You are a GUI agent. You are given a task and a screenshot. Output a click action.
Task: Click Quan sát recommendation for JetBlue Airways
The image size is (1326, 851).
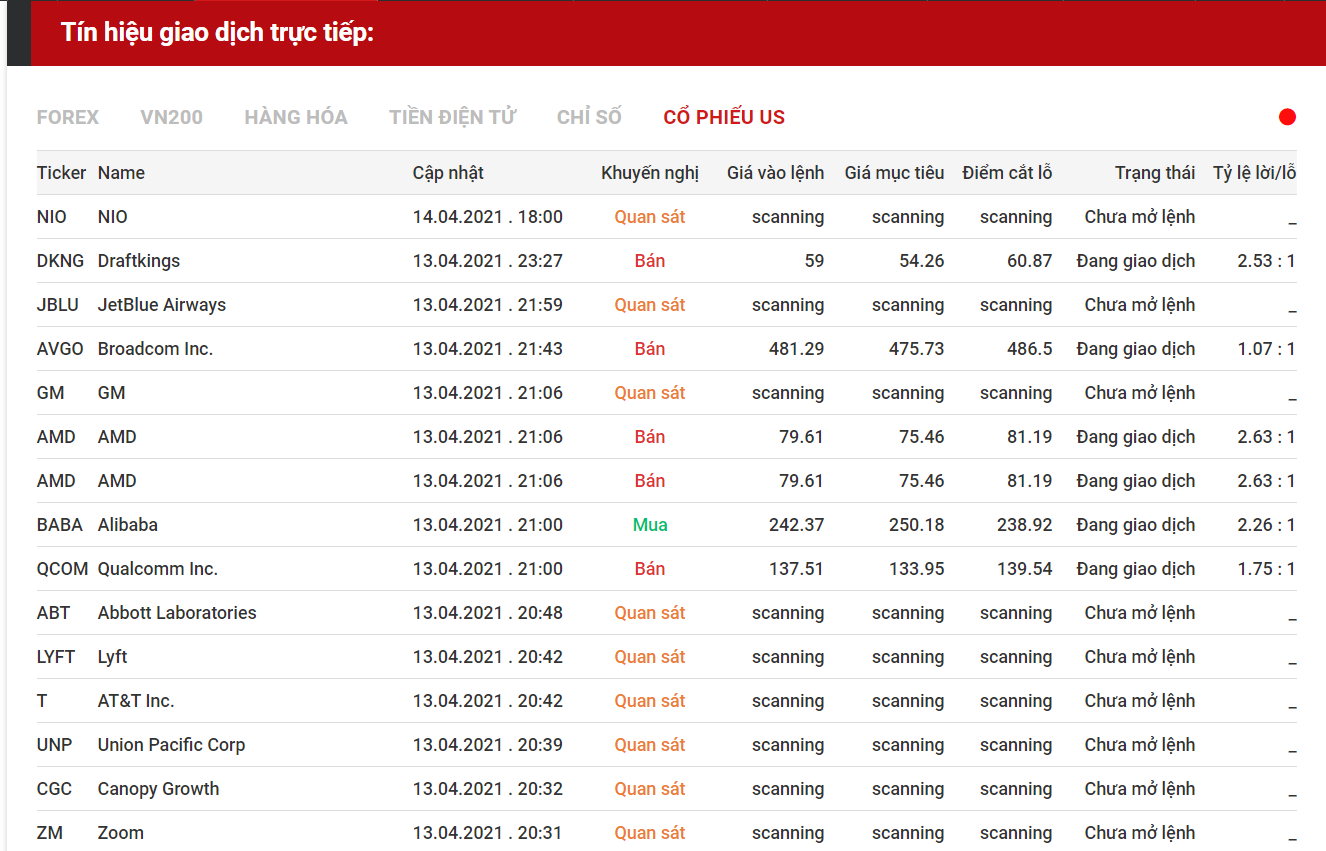650,305
